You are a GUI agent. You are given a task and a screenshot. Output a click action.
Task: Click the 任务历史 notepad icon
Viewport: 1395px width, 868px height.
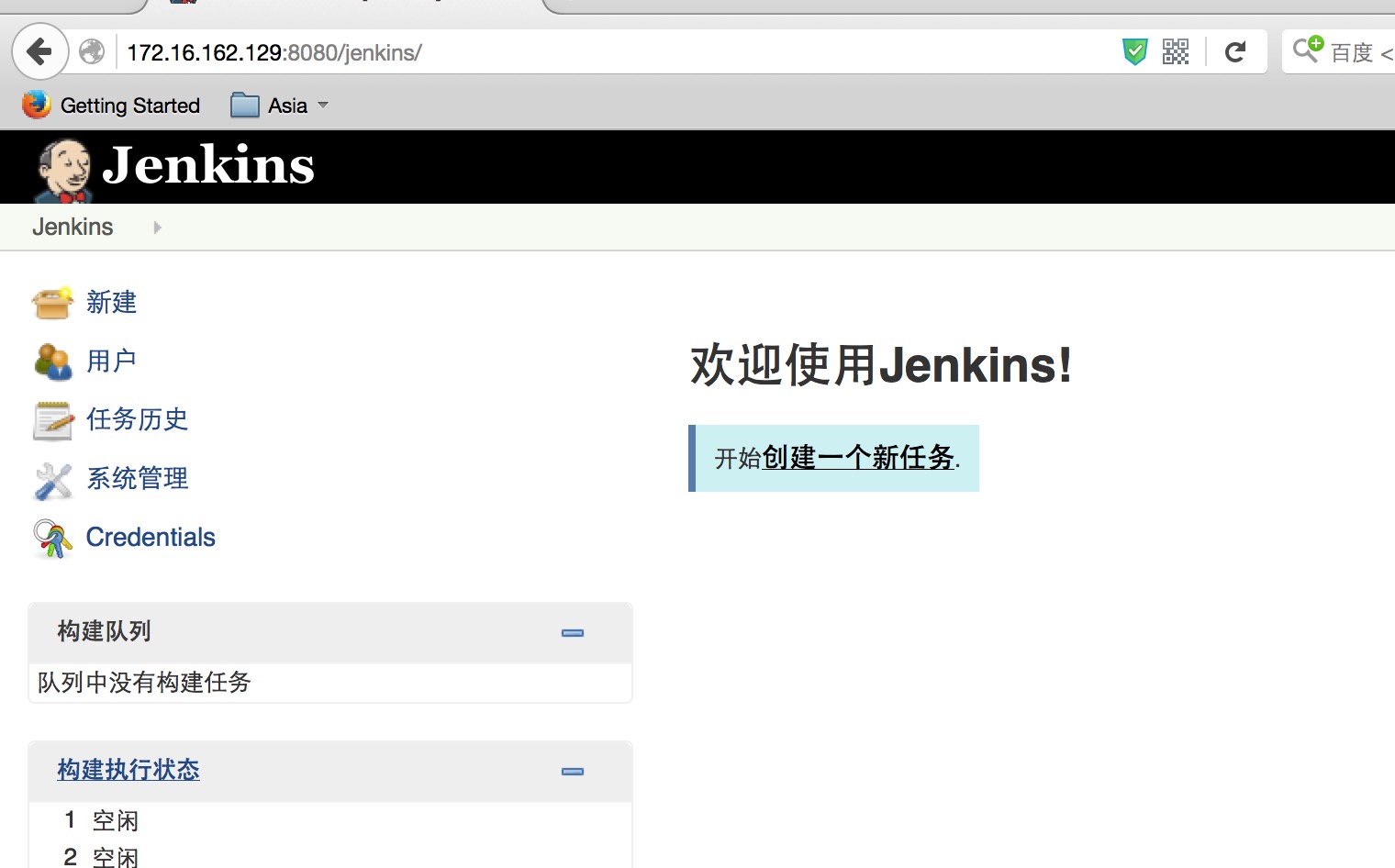[52, 420]
